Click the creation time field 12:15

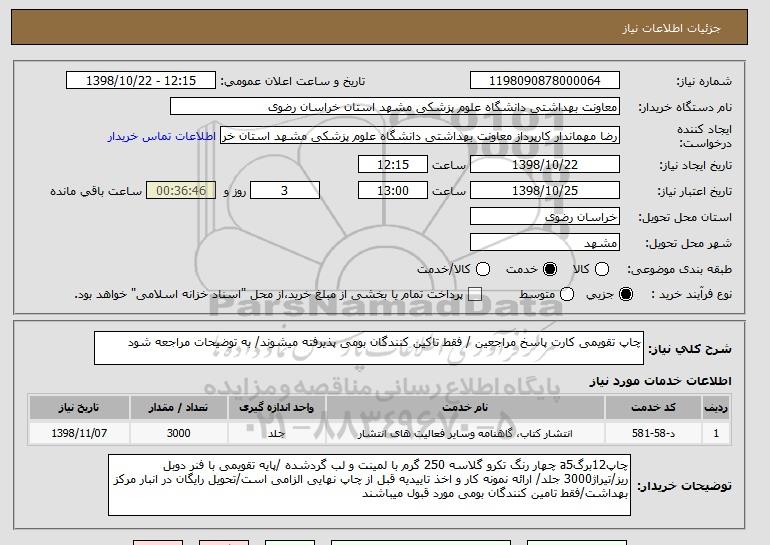click(393, 164)
